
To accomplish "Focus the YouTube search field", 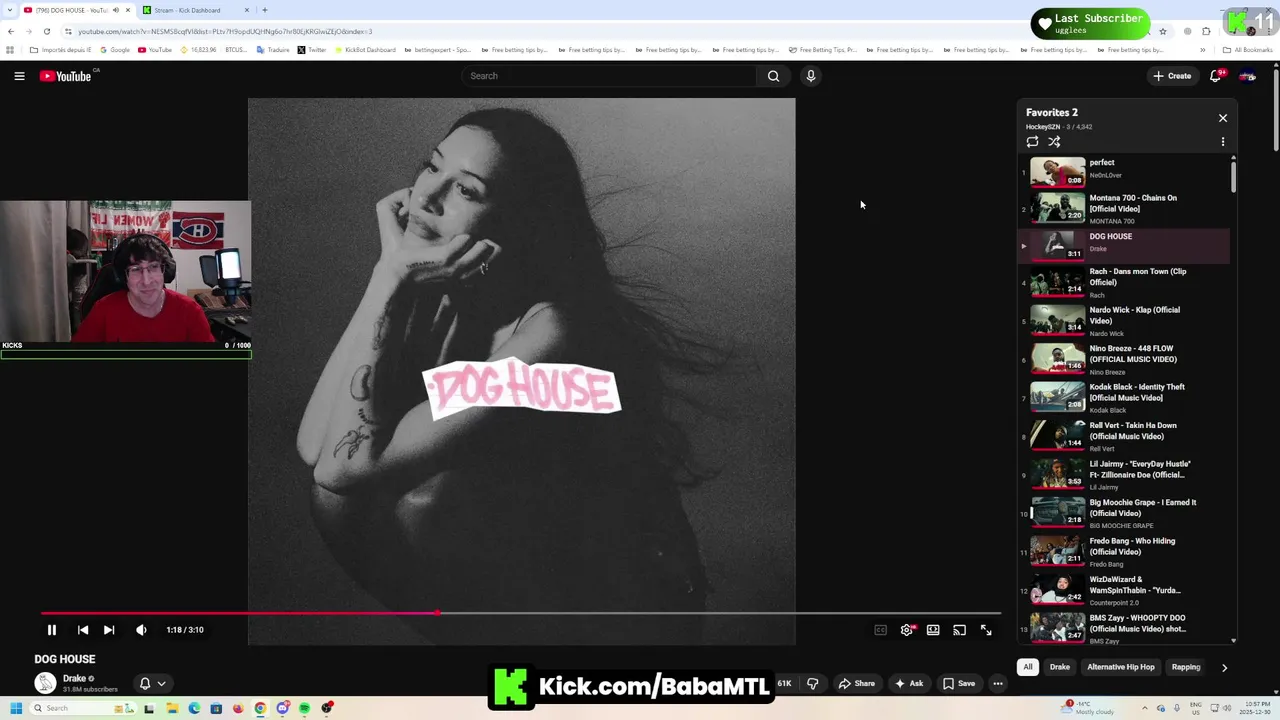I will (610, 76).
